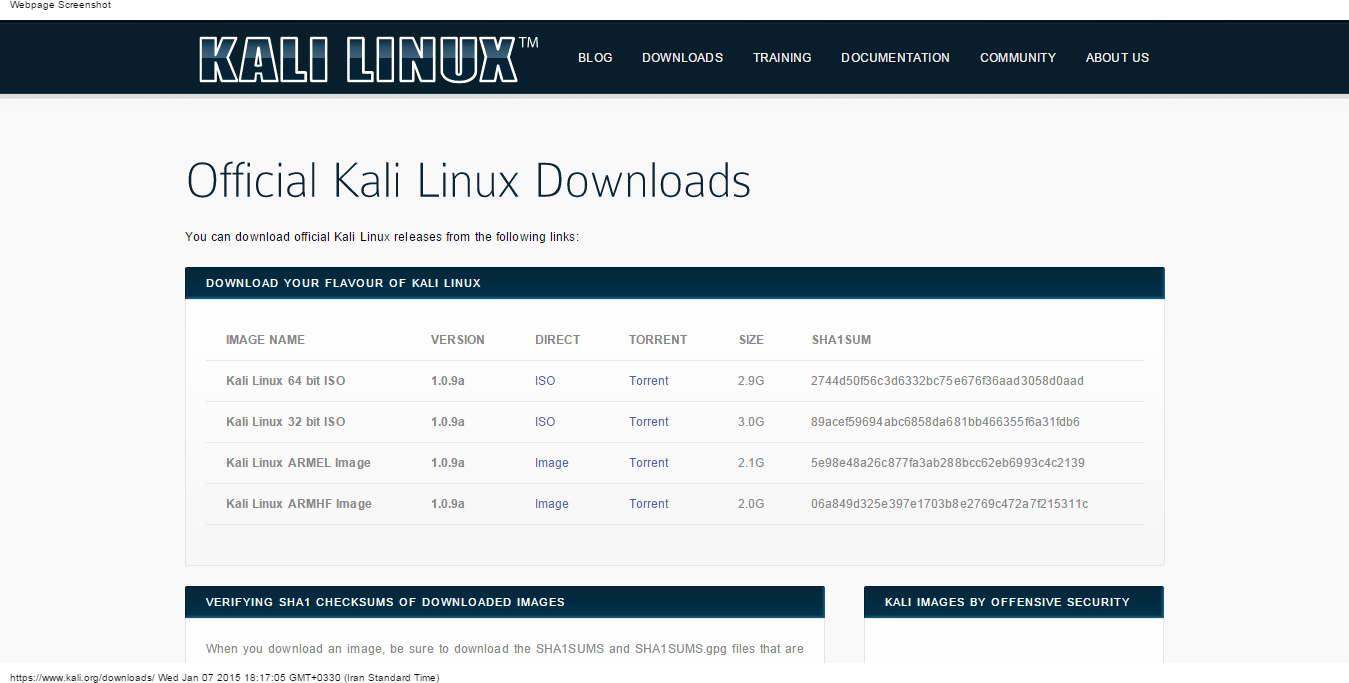Download the ARMHF Image directly

[552, 504]
